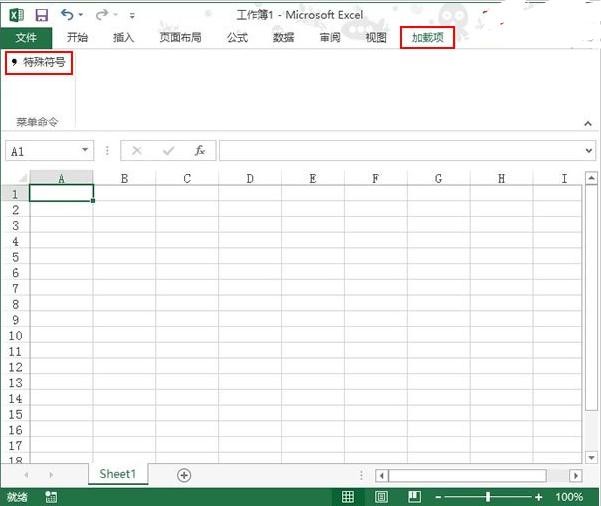Switch to the 审阅 tab
Viewport: 601px width, 506px height.
[x=330, y=37]
